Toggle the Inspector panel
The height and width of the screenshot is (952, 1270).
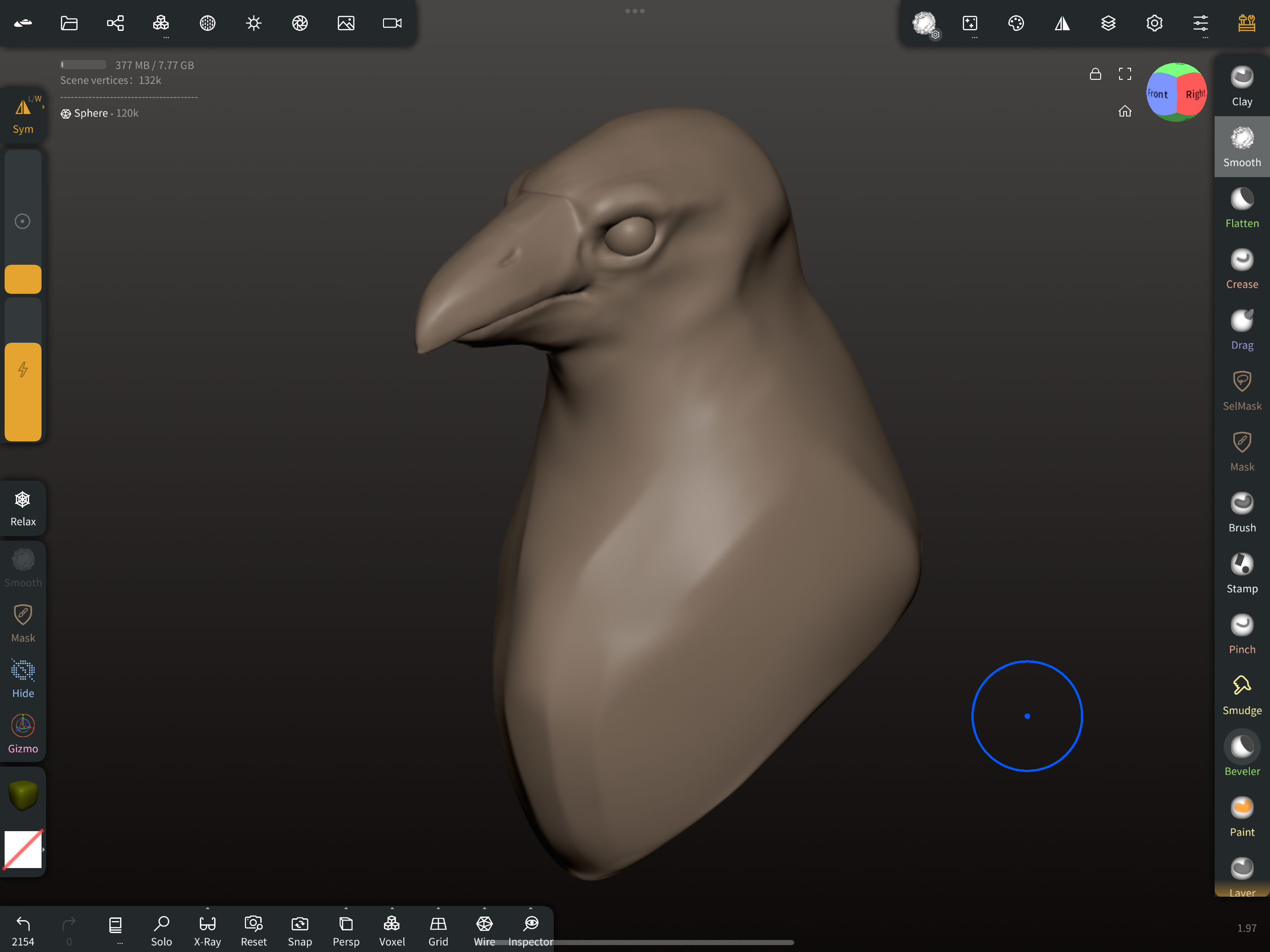(531, 930)
